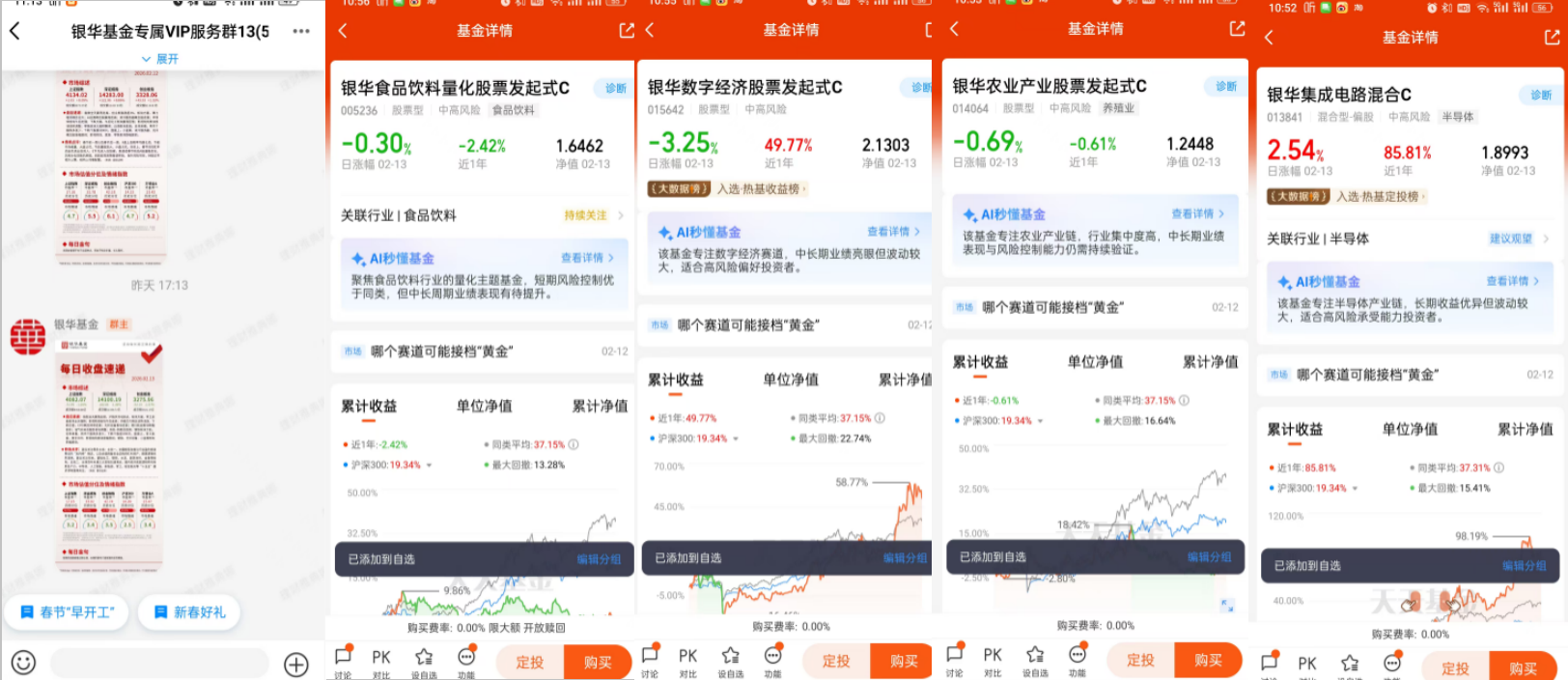Tap 定投 on the 食品饮料 fund page
The width and height of the screenshot is (1568, 680).
click(530, 662)
